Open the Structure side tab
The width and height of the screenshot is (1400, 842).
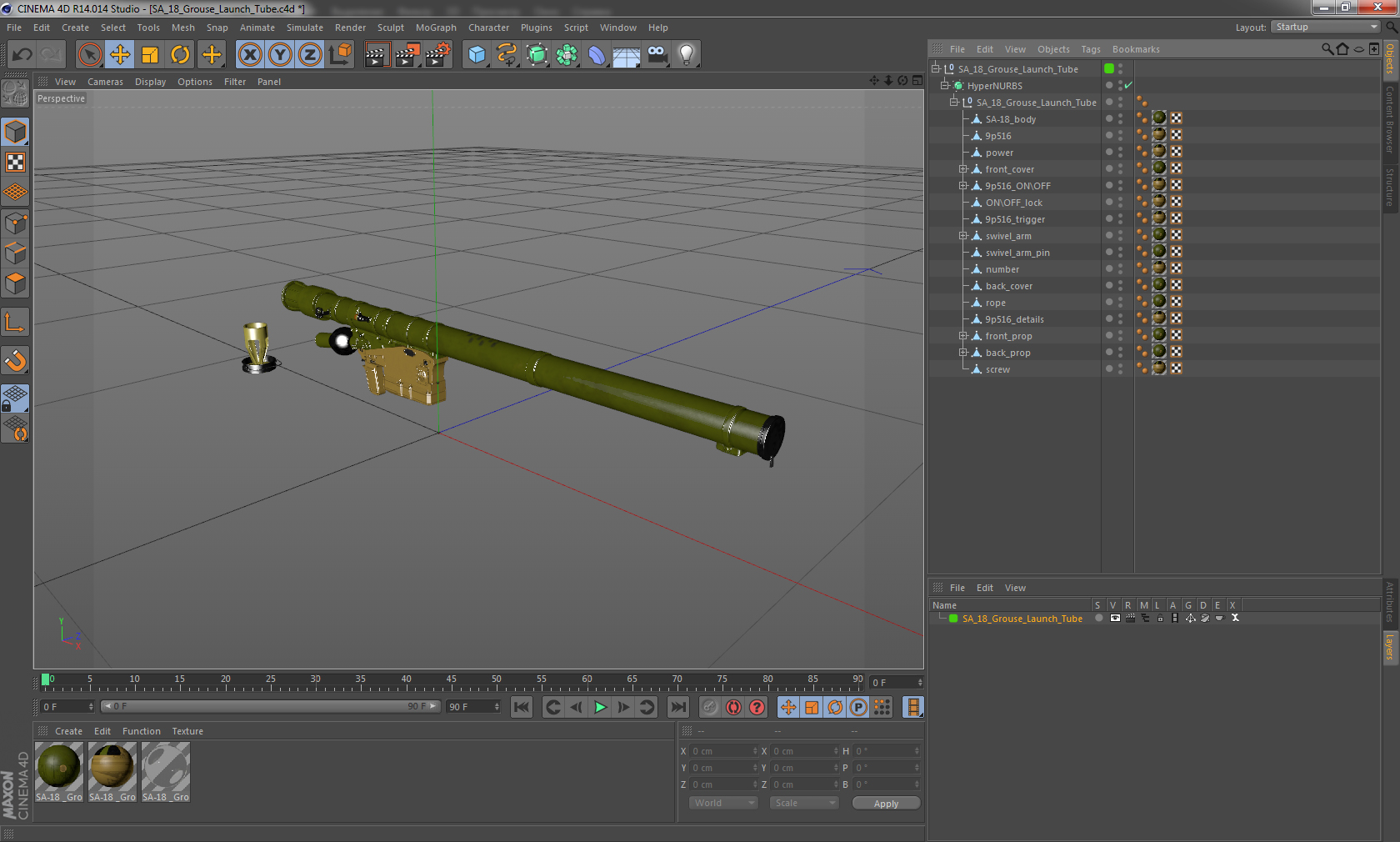point(1390,187)
